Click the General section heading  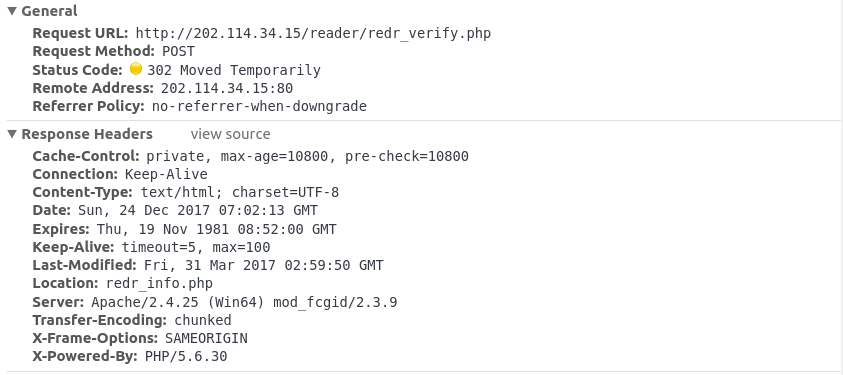pyautogui.click(x=49, y=11)
